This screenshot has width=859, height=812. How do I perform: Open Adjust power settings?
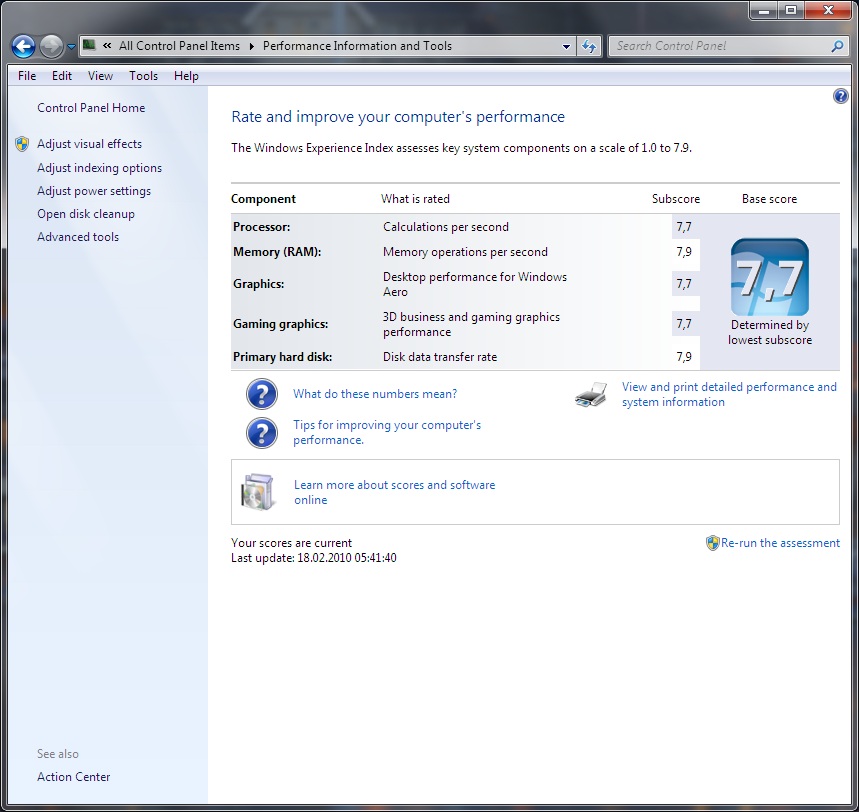[x=94, y=191]
